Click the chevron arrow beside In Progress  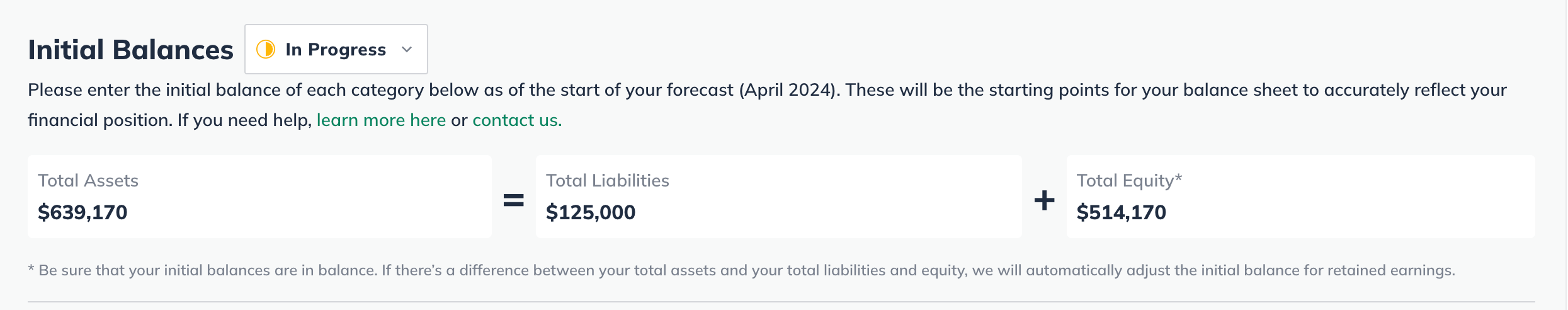coord(407,49)
